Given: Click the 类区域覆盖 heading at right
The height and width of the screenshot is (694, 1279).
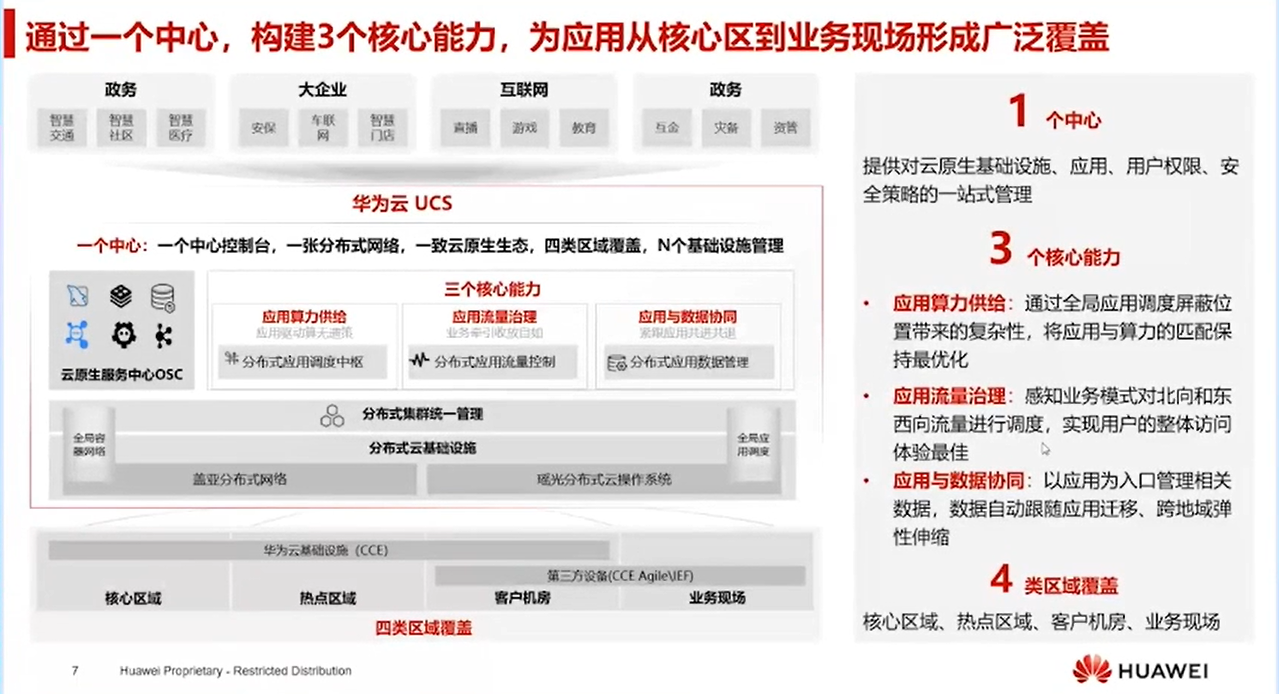Looking at the screenshot, I should tap(1071, 585).
